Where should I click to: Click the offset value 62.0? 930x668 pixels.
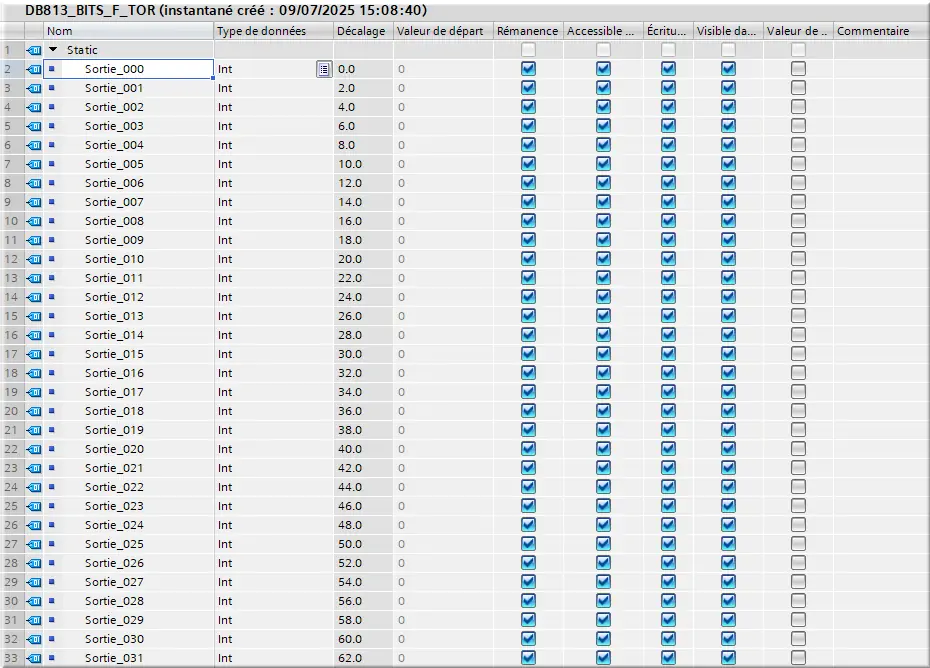[x=350, y=658]
